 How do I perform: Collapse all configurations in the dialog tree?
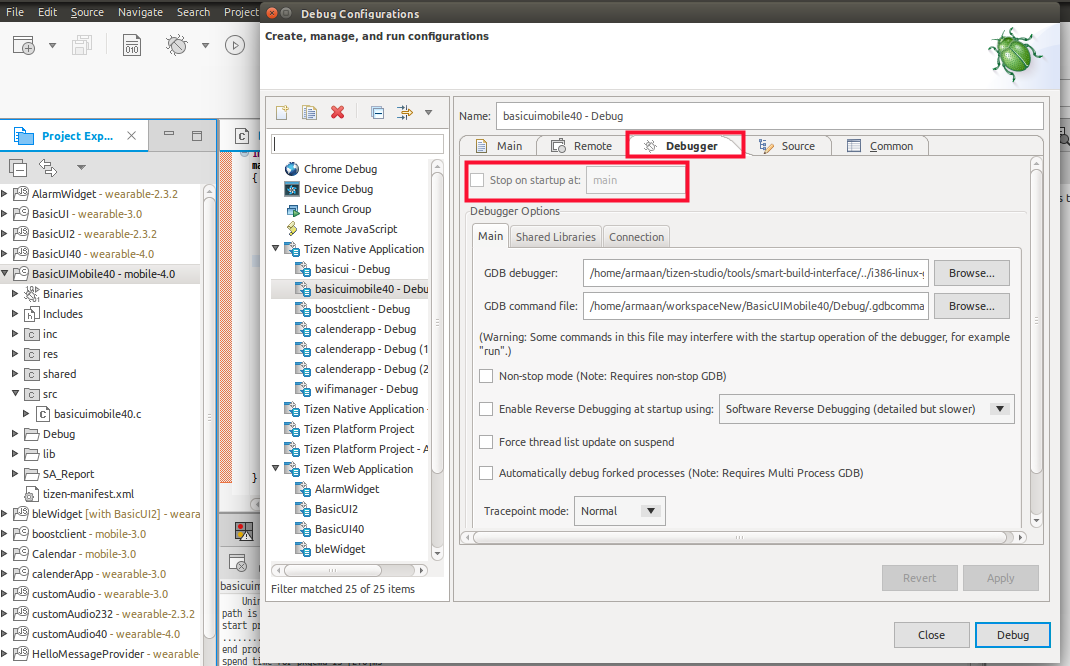tap(377, 112)
